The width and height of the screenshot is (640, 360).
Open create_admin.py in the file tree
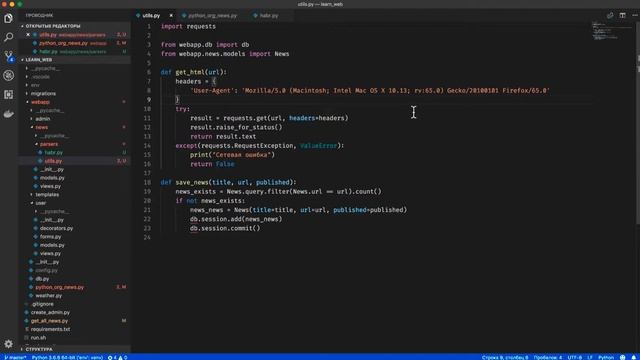(50, 313)
